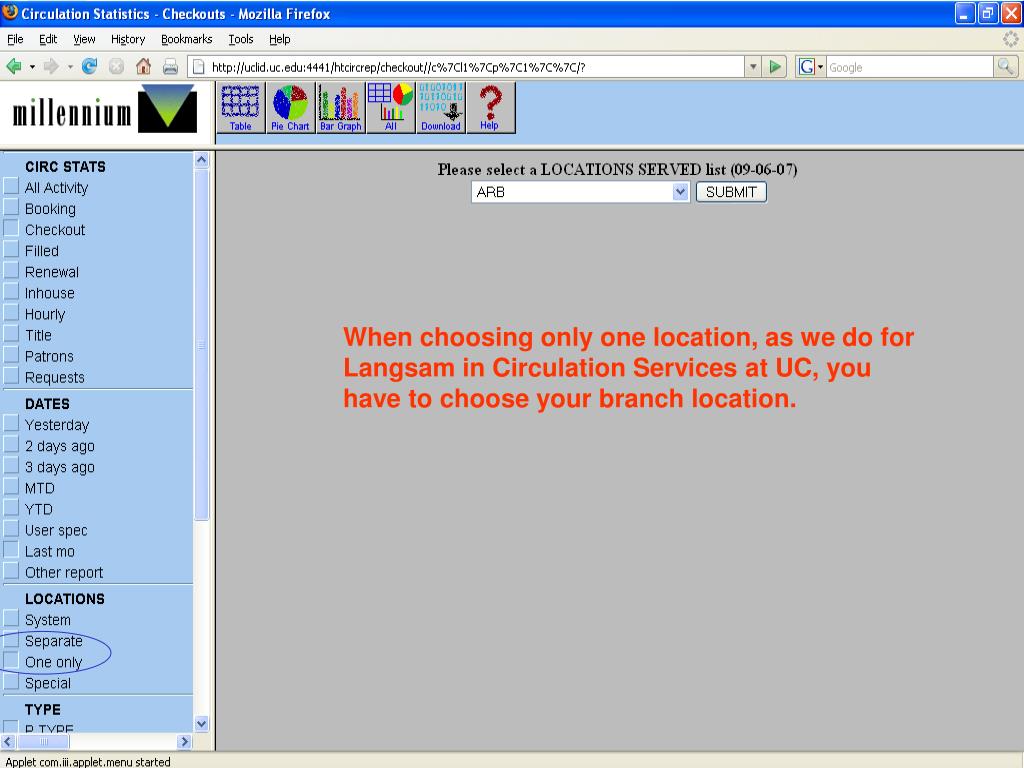Viewport: 1024px width, 768px height.
Task: Tick the Booking checkbox
Action: 11,208
